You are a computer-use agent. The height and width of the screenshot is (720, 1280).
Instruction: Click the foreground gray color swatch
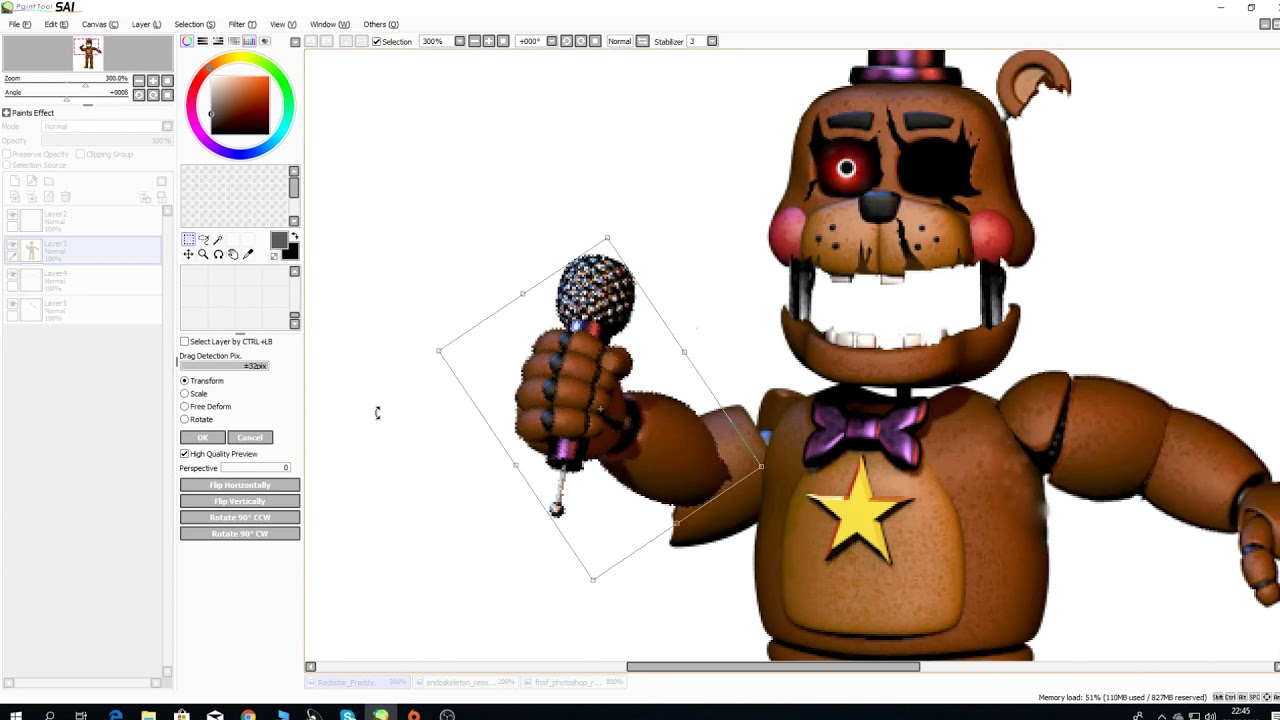coord(278,242)
